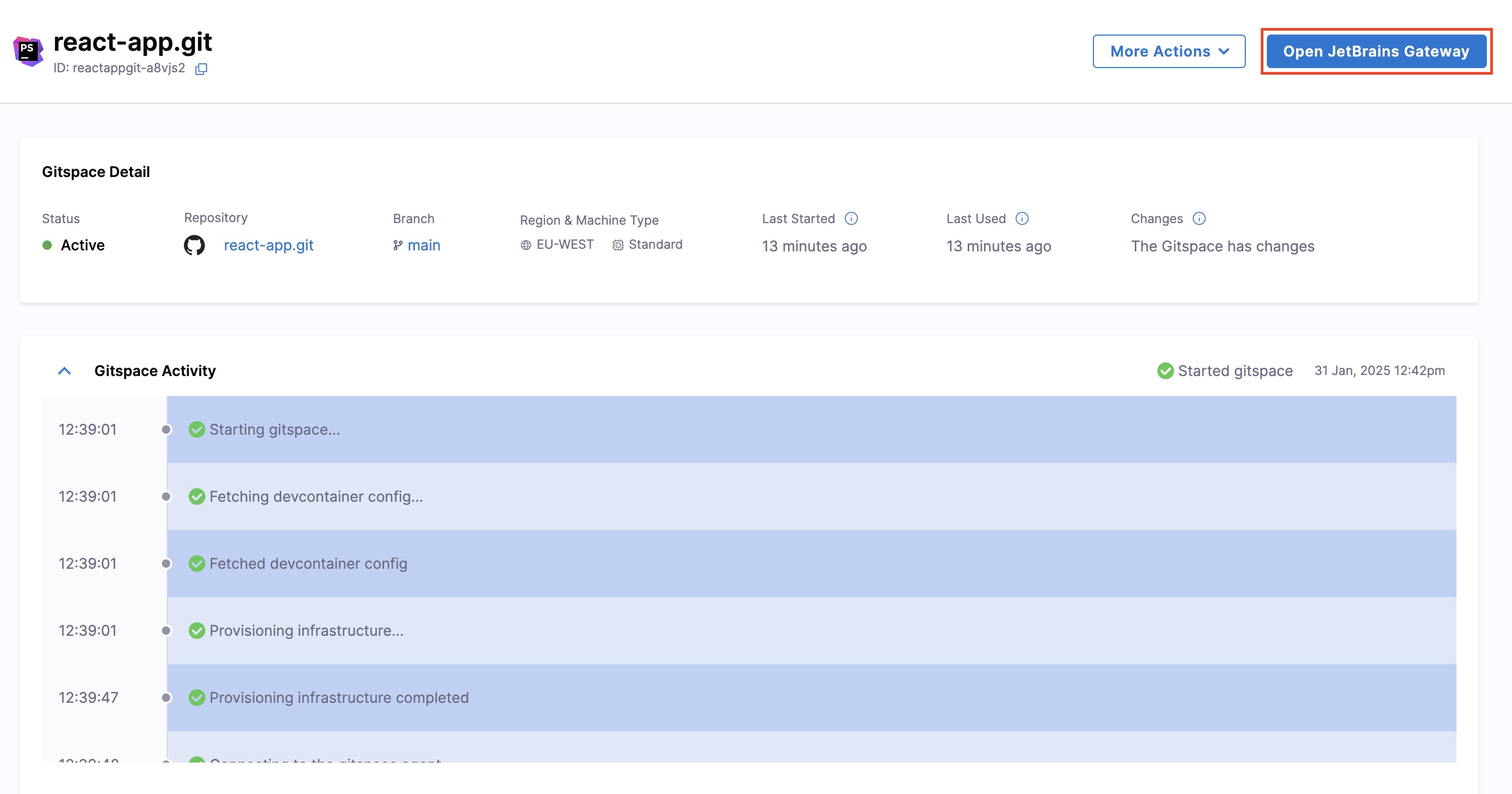Click the Started gitspace green checkmark
This screenshot has height=794, width=1512.
(1165, 371)
